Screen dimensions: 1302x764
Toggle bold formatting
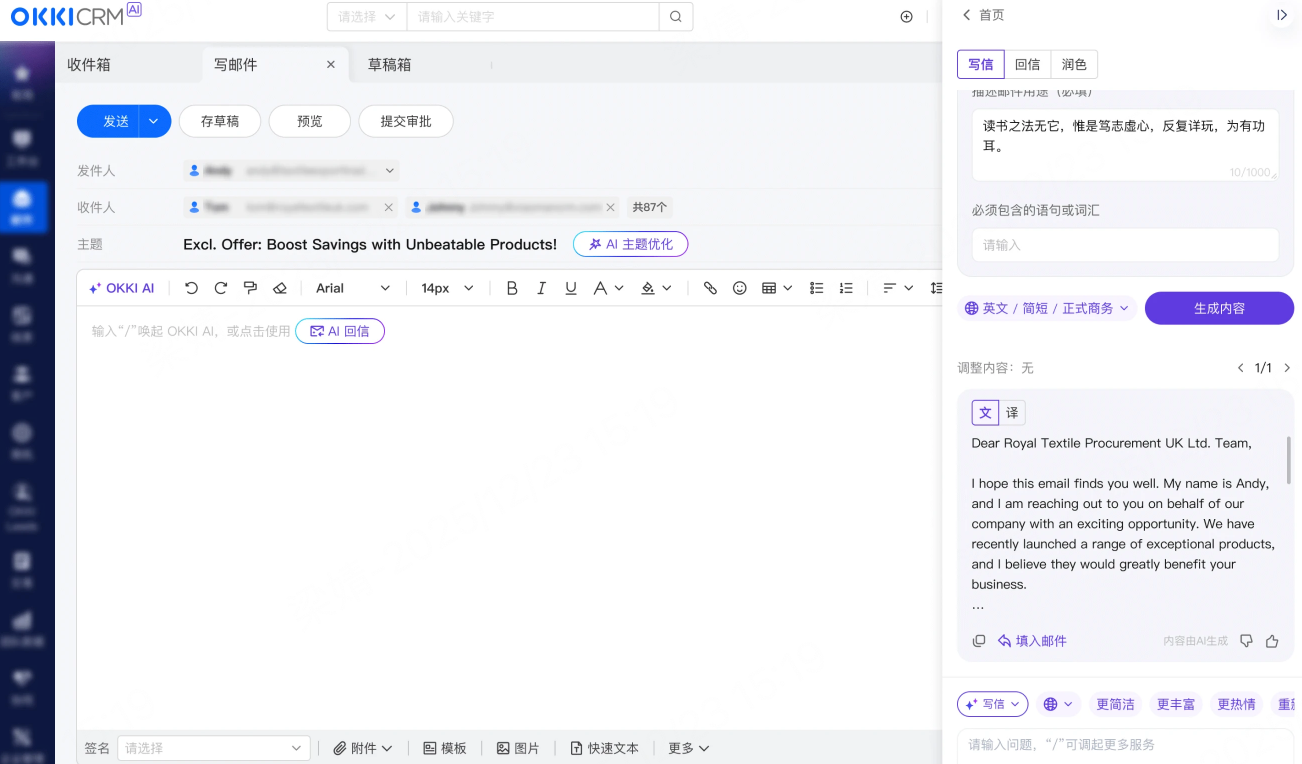tap(512, 288)
